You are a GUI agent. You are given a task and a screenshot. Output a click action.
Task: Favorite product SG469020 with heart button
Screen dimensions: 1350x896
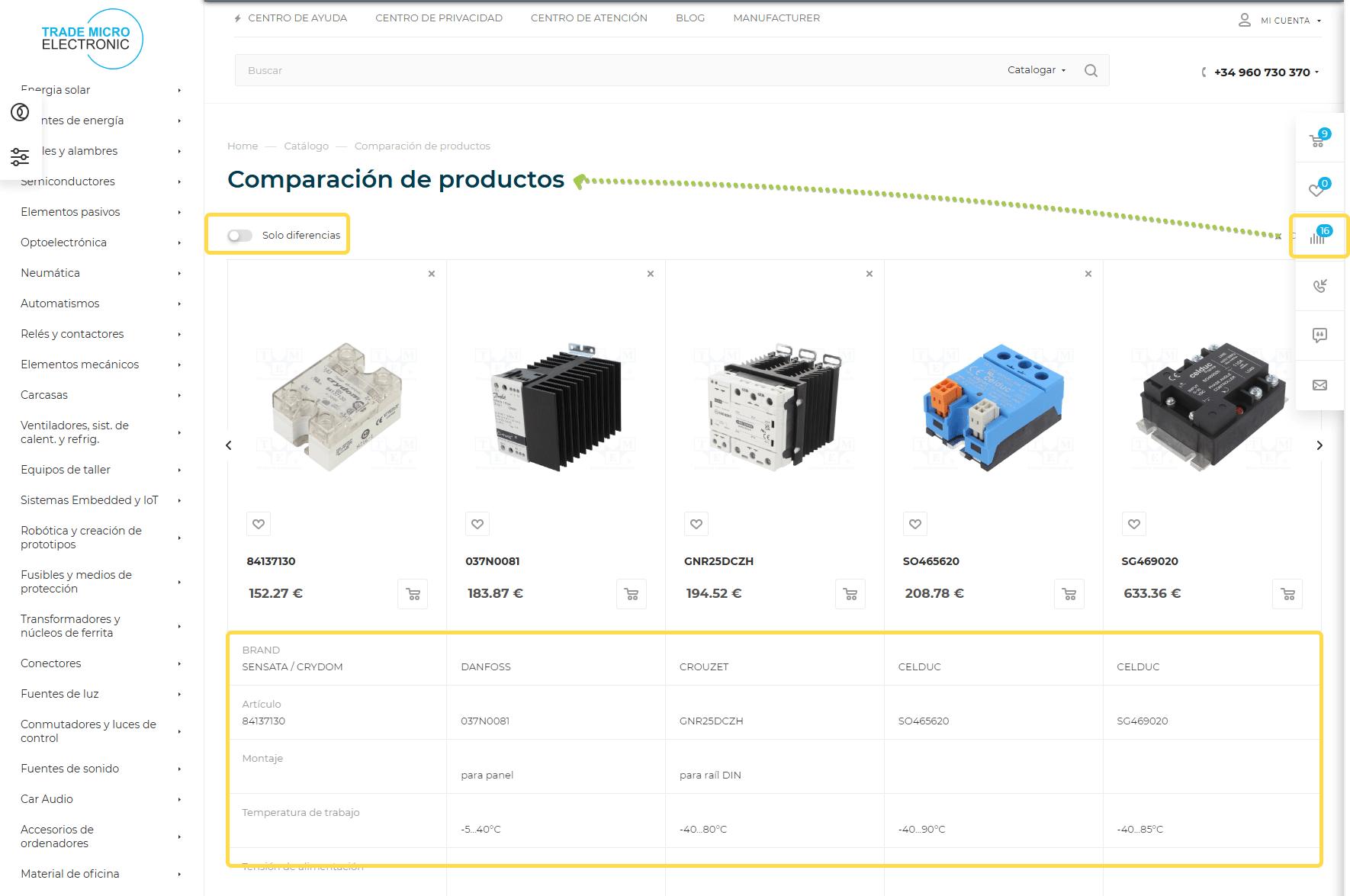(1133, 524)
